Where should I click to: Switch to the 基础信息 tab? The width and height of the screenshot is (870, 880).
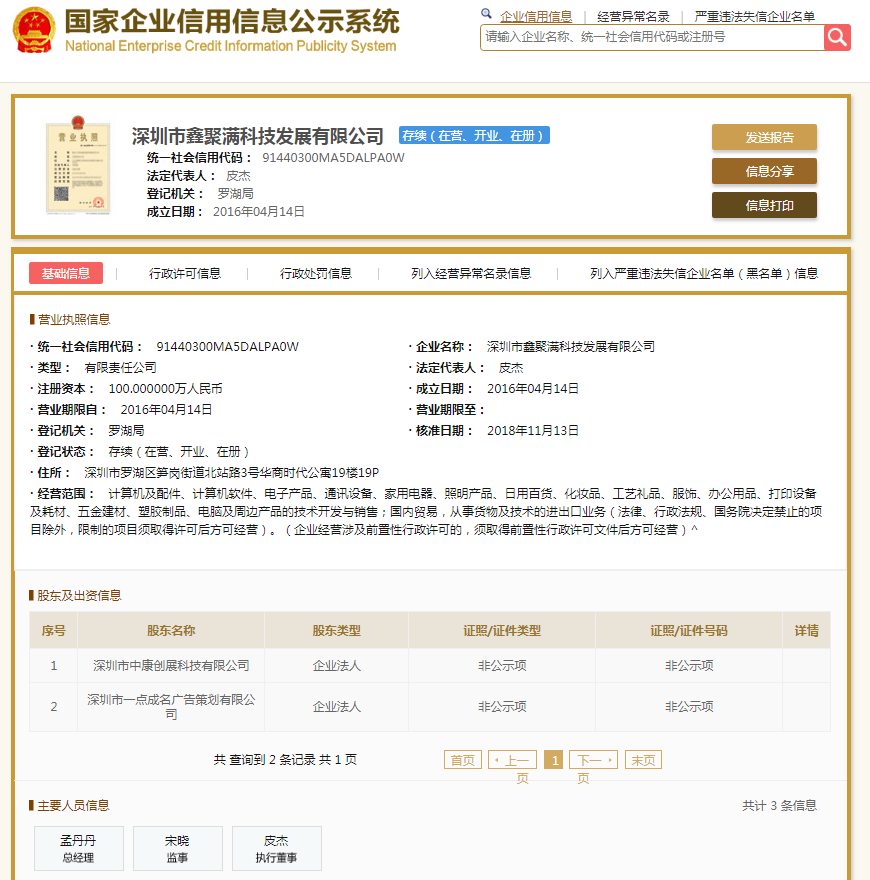tap(66, 273)
